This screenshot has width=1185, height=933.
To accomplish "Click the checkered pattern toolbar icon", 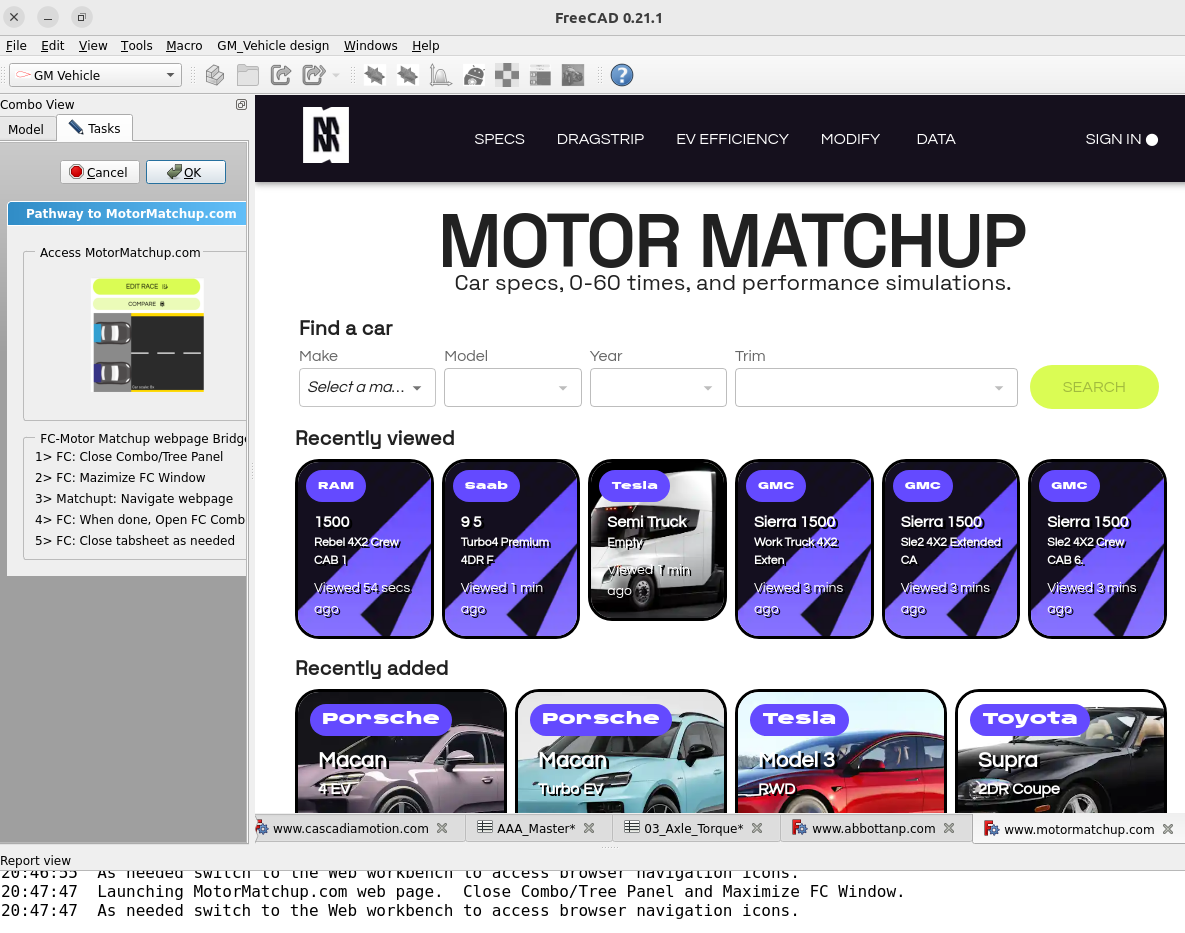I will click(507, 75).
